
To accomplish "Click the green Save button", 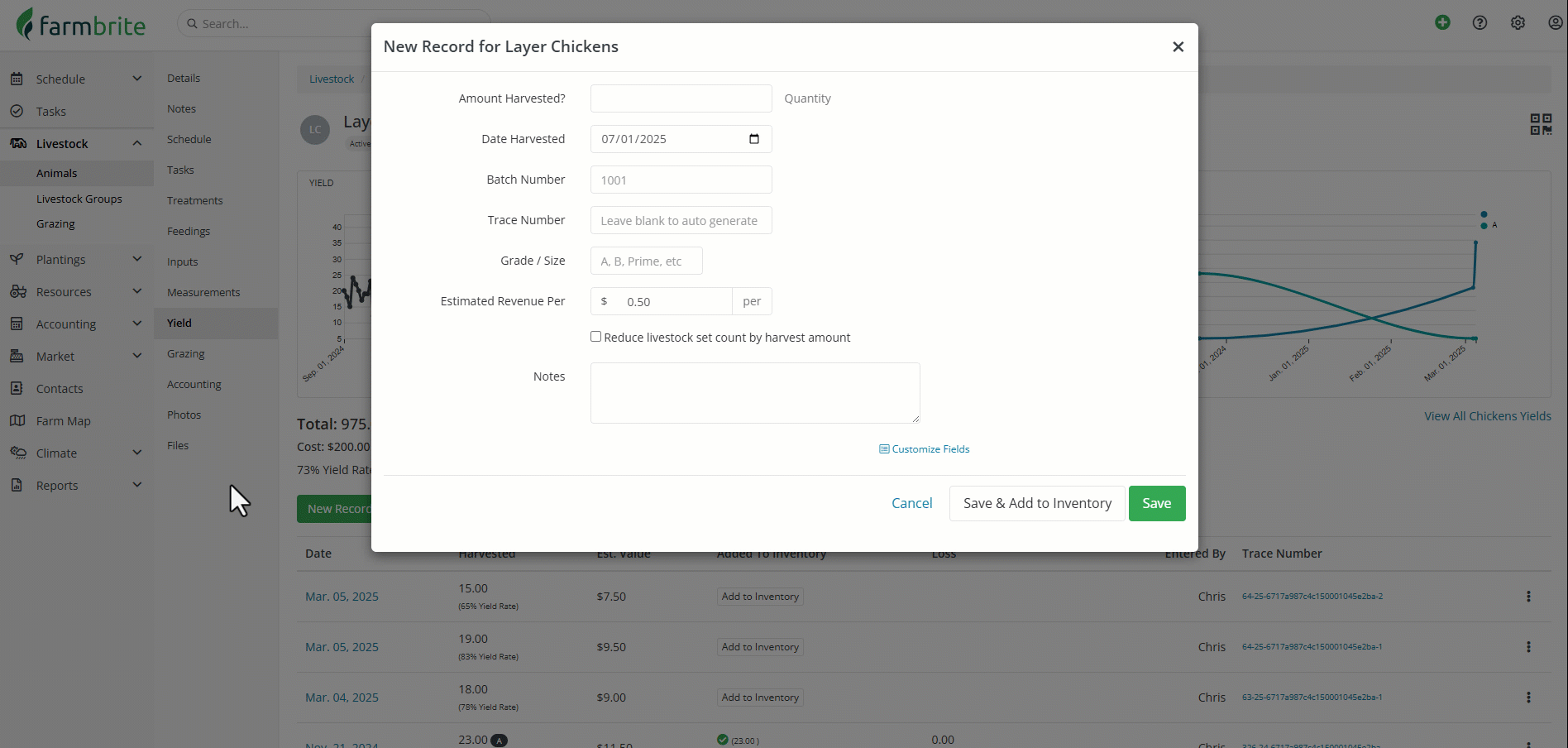I will (1156, 503).
